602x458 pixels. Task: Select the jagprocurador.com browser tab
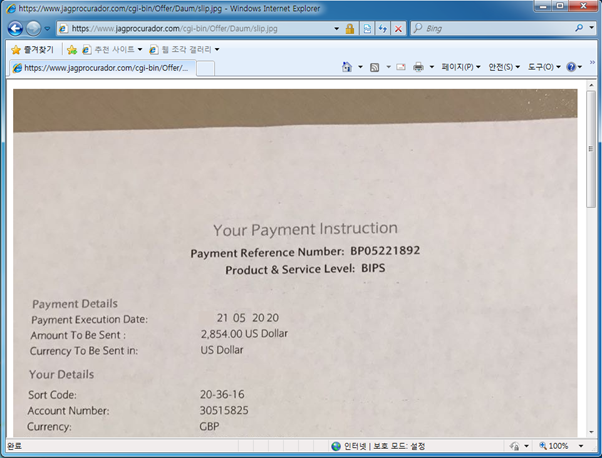click(x=103, y=68)
